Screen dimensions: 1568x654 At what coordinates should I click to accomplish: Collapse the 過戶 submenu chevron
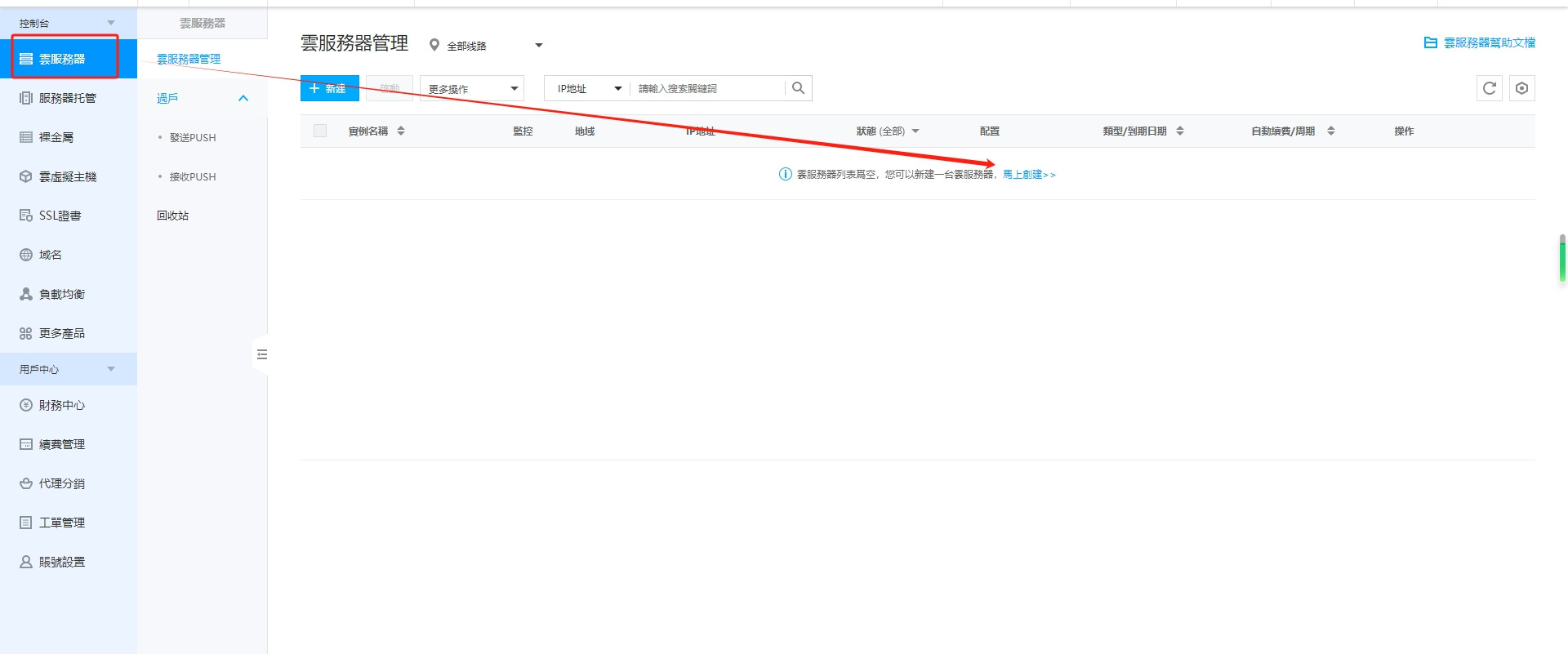[243, 98]
